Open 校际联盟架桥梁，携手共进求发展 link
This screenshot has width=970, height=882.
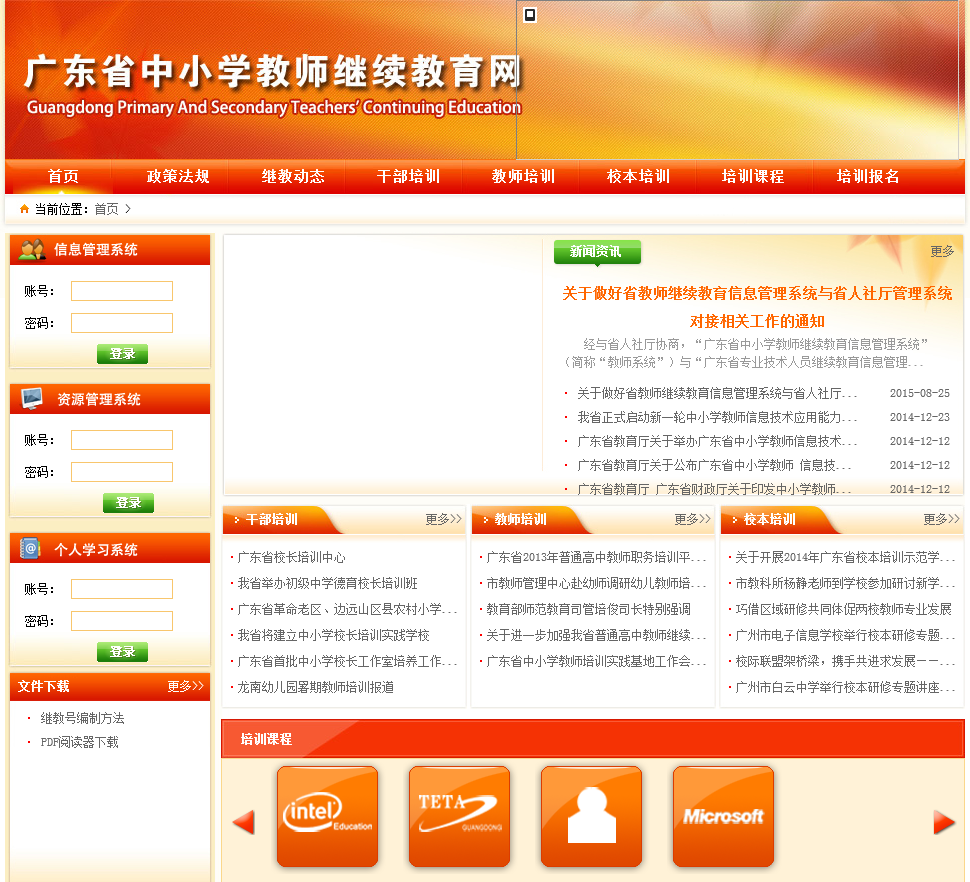pos(845,661)
